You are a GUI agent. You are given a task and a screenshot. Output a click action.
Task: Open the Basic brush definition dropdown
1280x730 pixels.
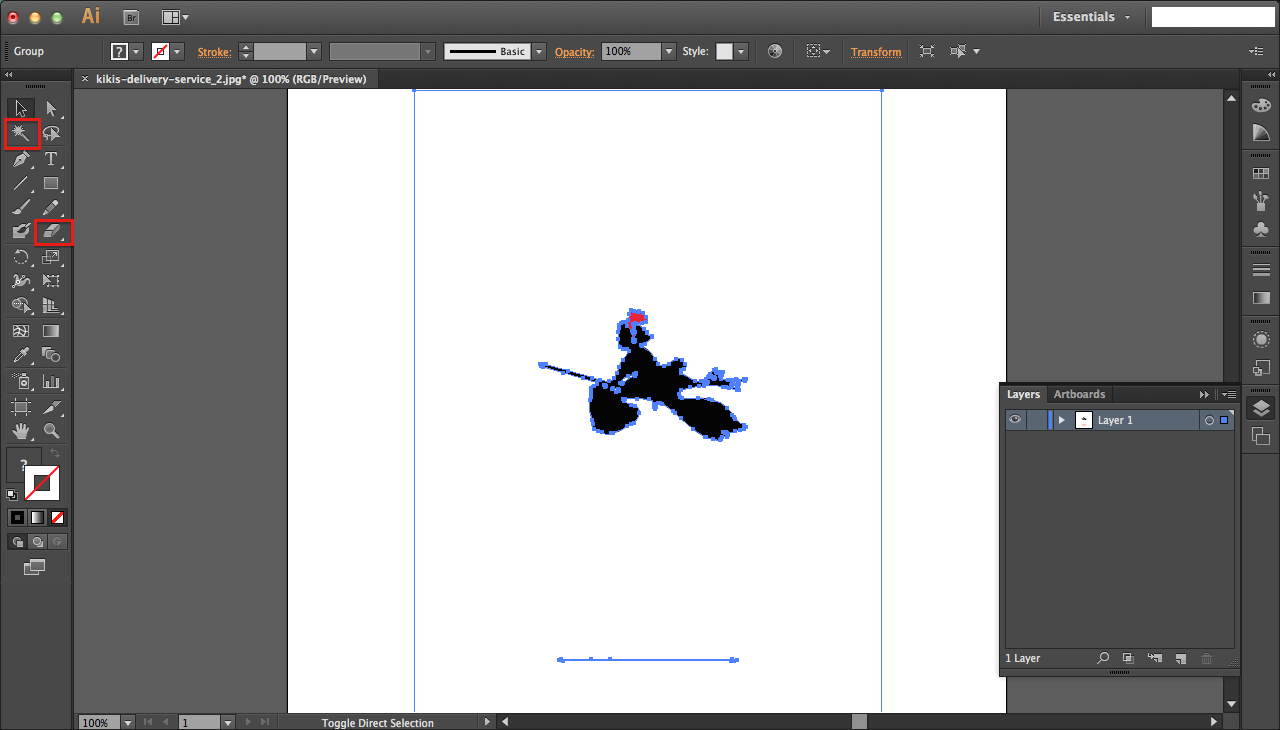pos(539,51)
